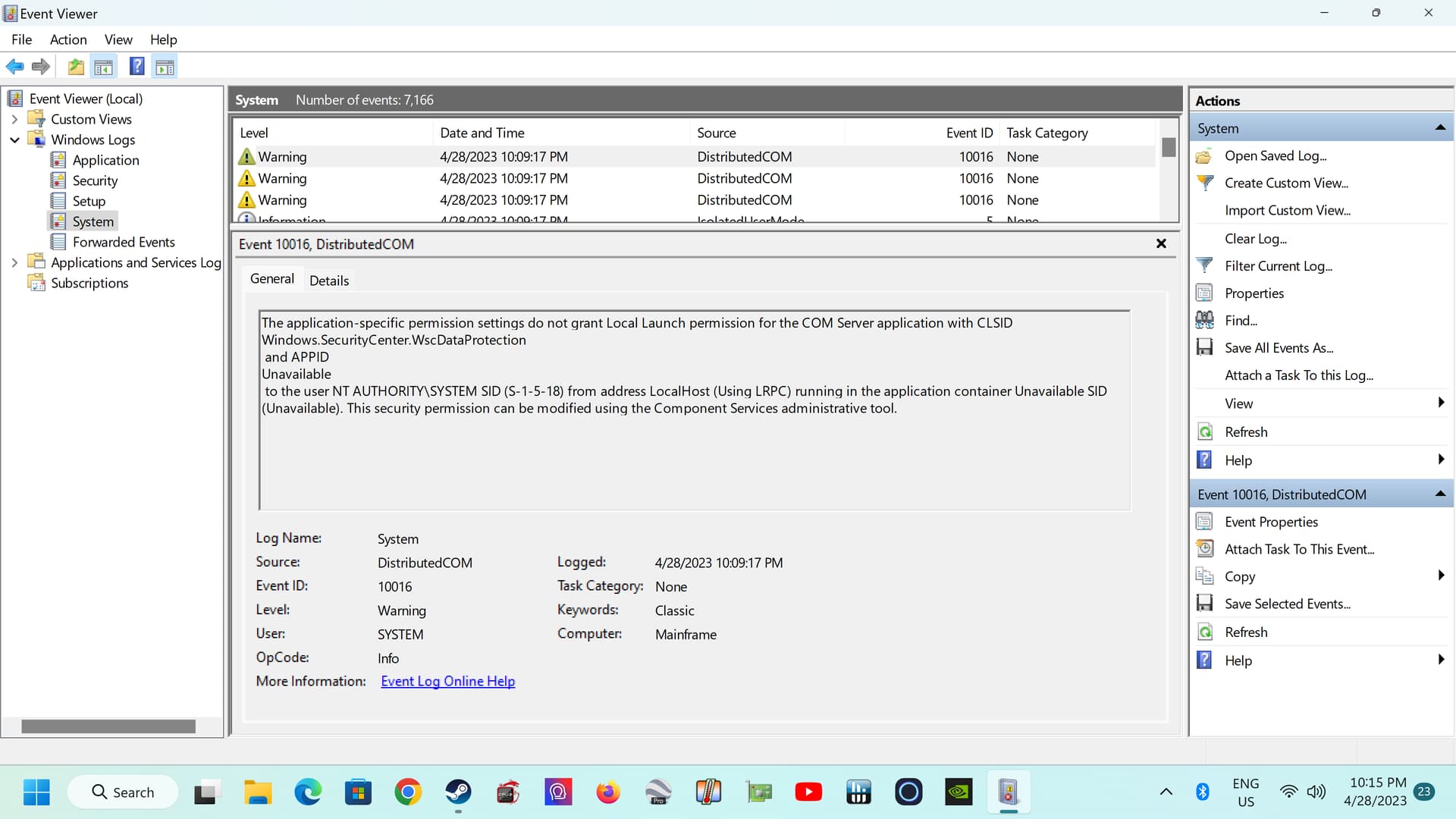Image resolution: width=1456 pixels, height=819 pixels.
Task: Collapse the System section in the Actions pane
Action: pos(1439,127)
